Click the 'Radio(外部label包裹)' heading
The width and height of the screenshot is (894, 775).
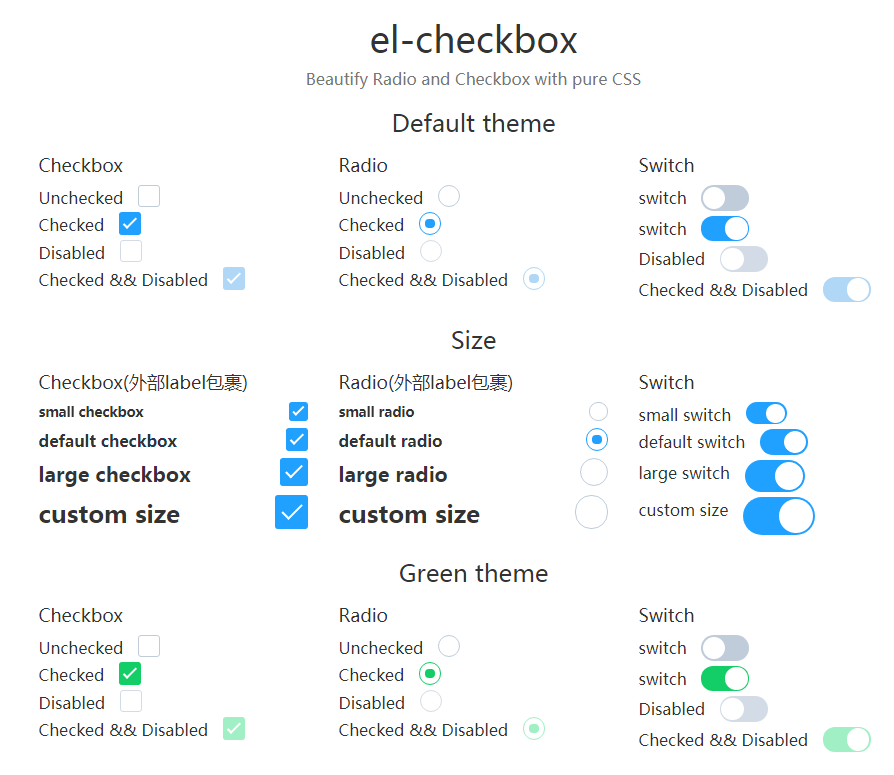point(426,383)
